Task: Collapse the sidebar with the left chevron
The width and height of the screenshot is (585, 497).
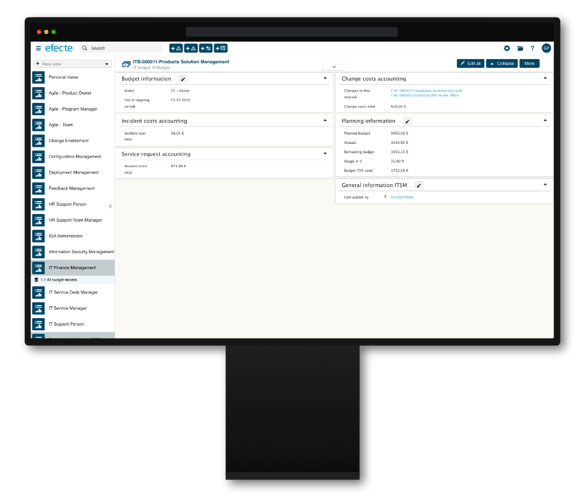Action: pyautogui.click(x=110, y=206)
